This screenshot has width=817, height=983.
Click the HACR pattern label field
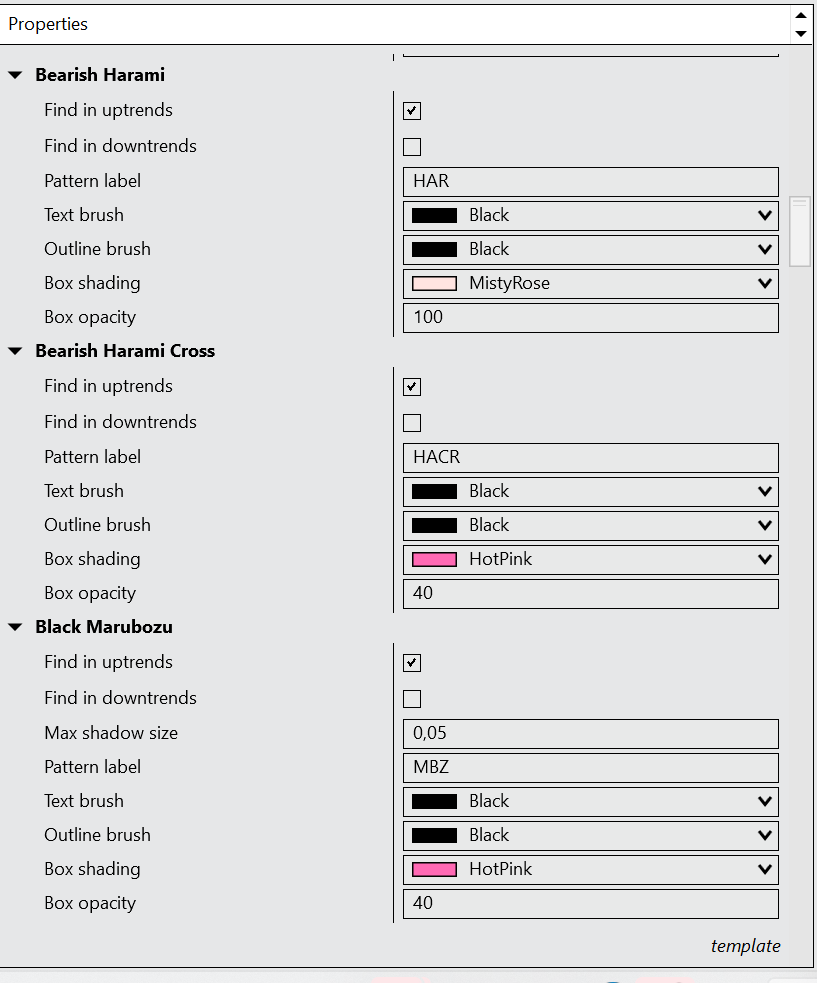[x=590, y=457]
